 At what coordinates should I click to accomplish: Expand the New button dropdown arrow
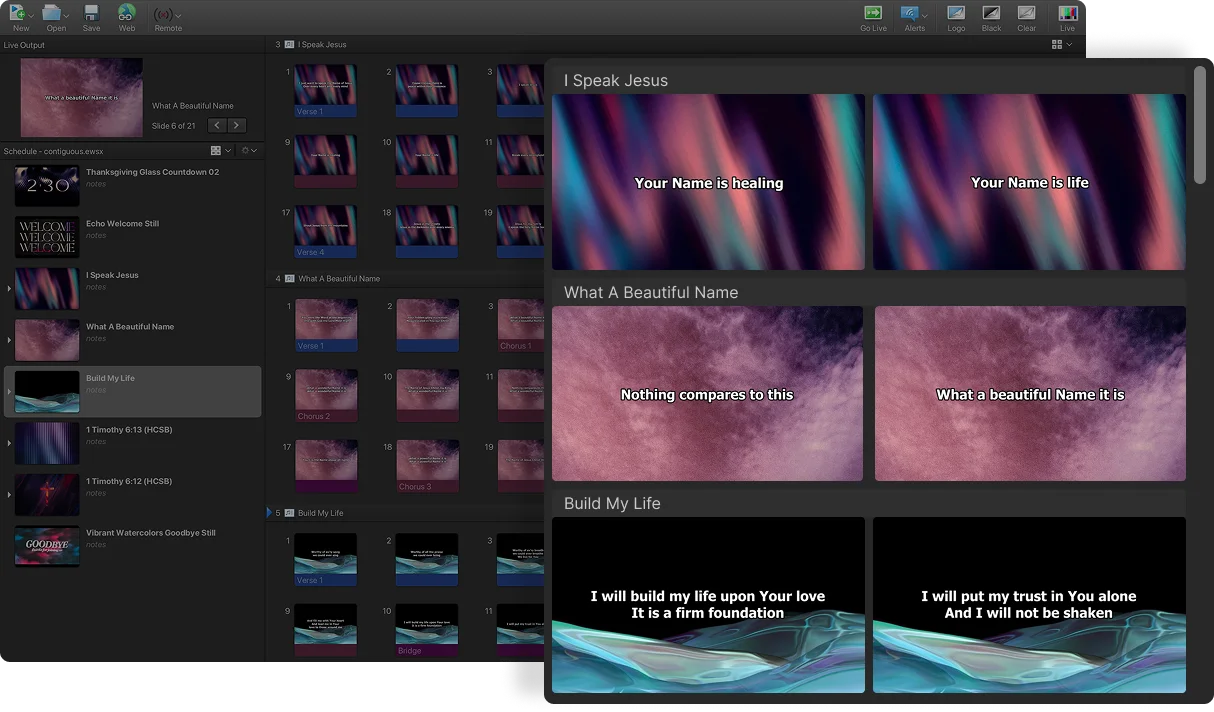point(31,14)
